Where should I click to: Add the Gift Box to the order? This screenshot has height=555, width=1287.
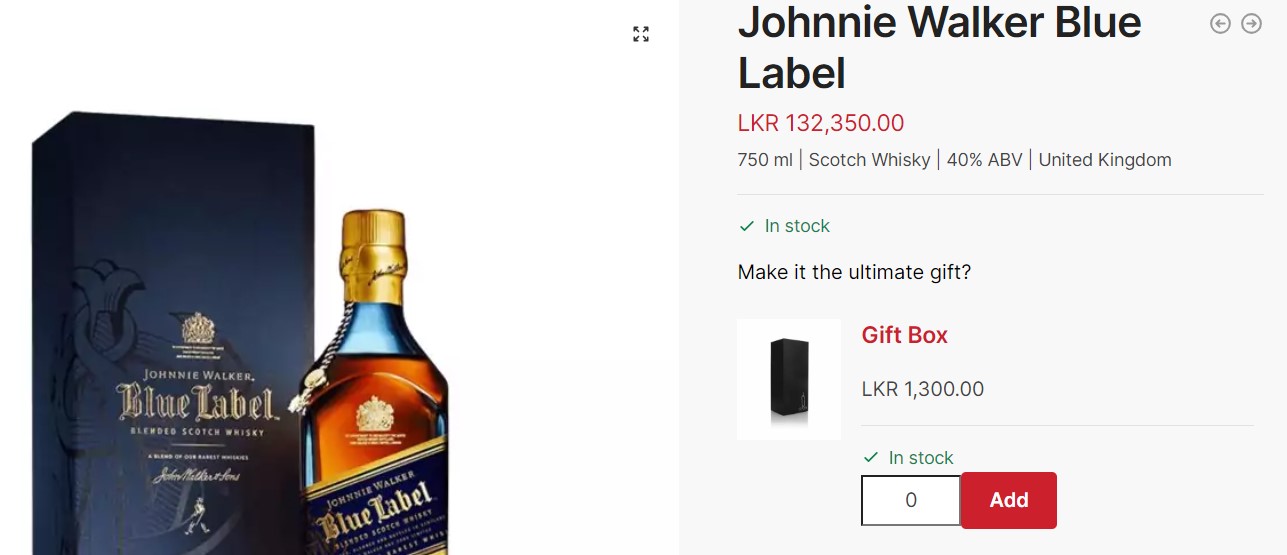(1009, 500)
